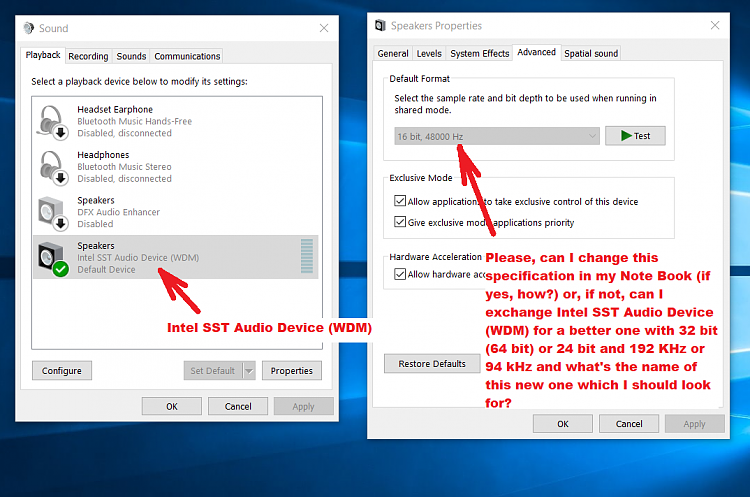Open the 16 bit, 48000 Hz format dropdown
The height and width of the screenshot is (497, 750).
coord(496,136)
